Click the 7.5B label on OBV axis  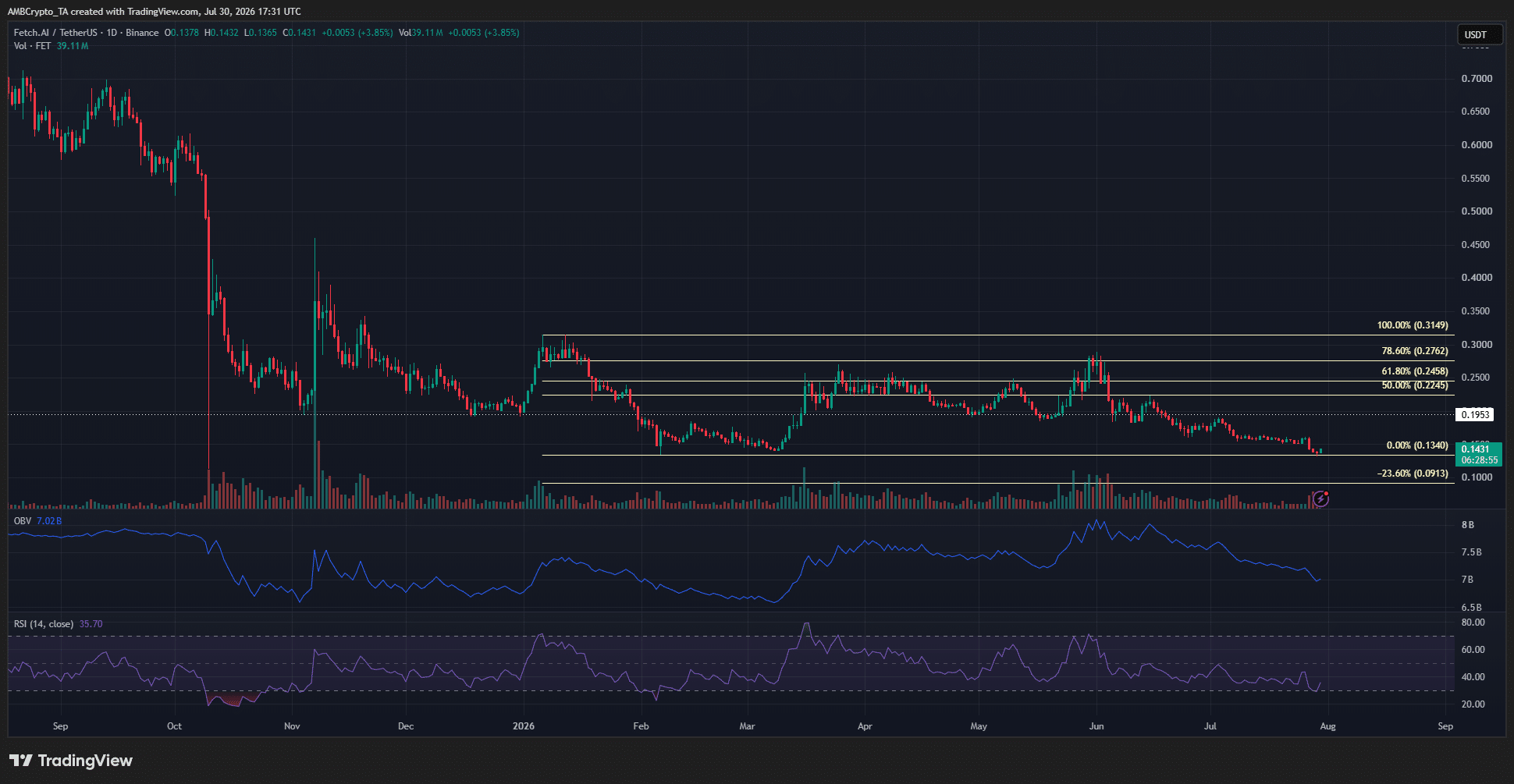point(1472,552)
